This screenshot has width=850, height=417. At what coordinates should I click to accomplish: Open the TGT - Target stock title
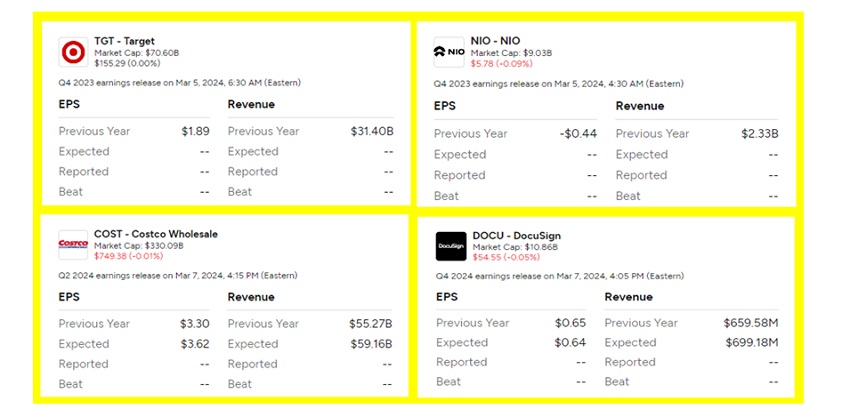coord(124,41)
